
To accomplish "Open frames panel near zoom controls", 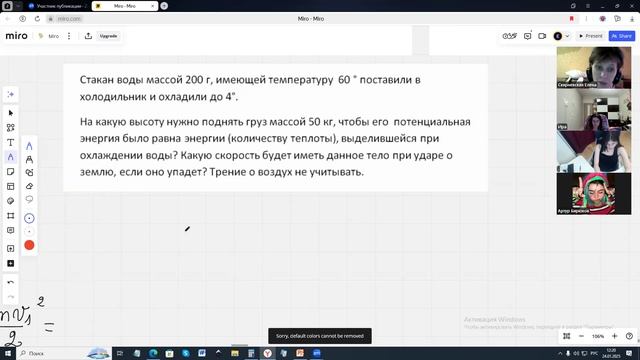I will [x=567, y=336].
